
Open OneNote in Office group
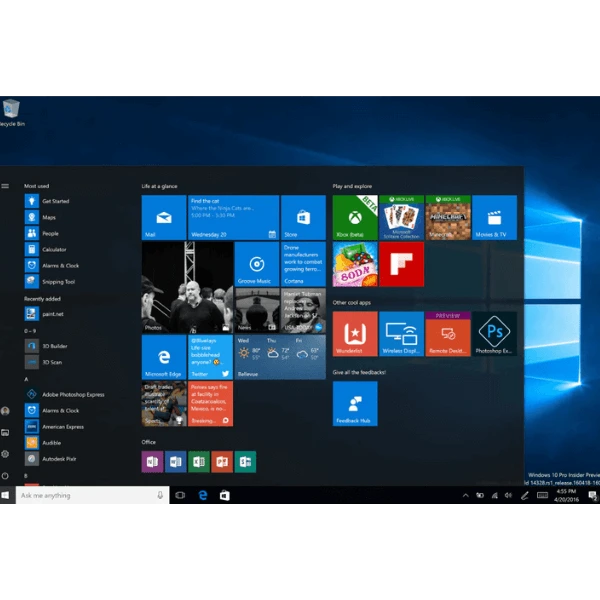(x=152, y=461)
